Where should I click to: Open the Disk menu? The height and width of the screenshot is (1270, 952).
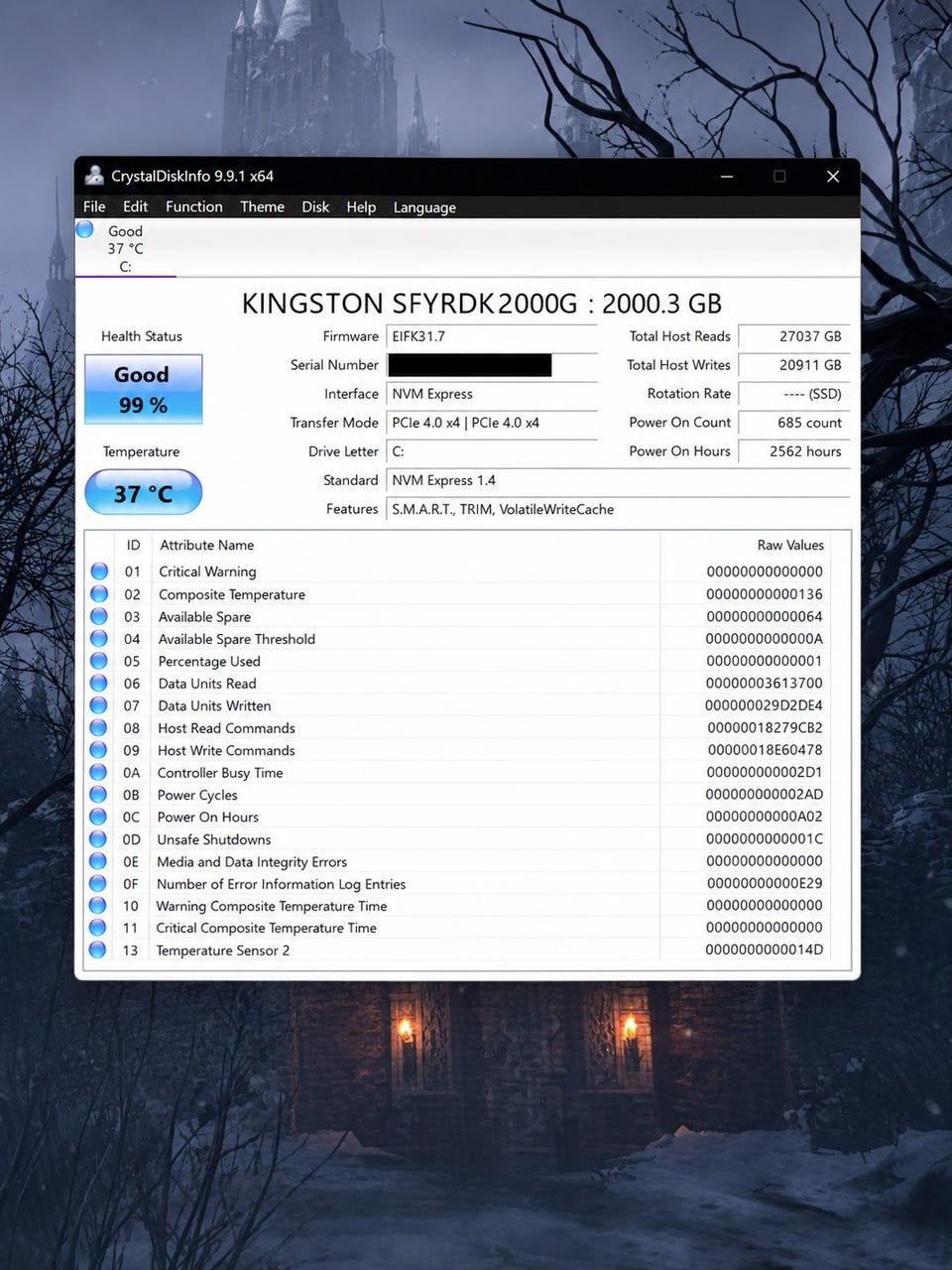[315, 206]
